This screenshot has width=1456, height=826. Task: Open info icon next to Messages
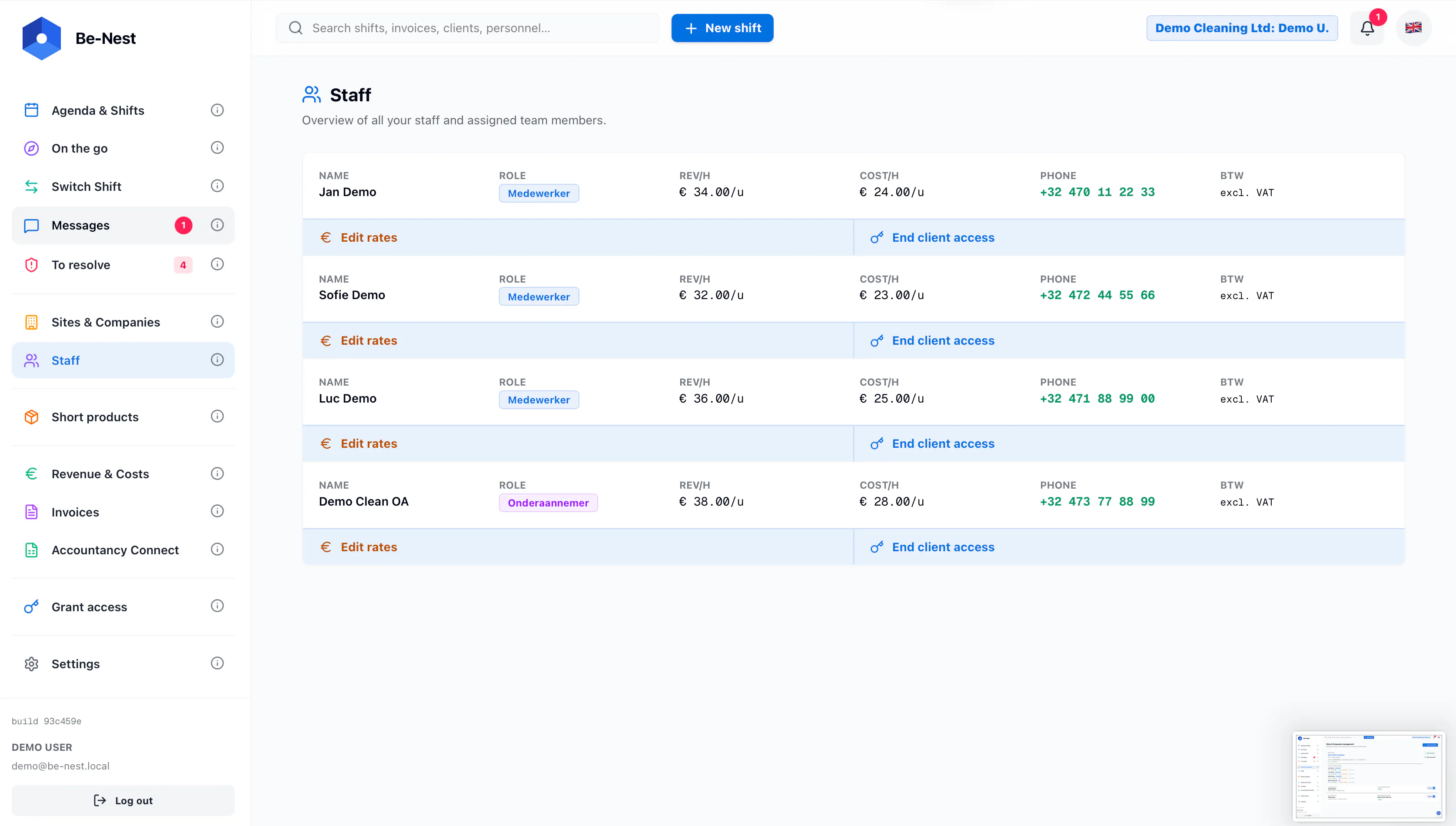(x=217, y=225)
